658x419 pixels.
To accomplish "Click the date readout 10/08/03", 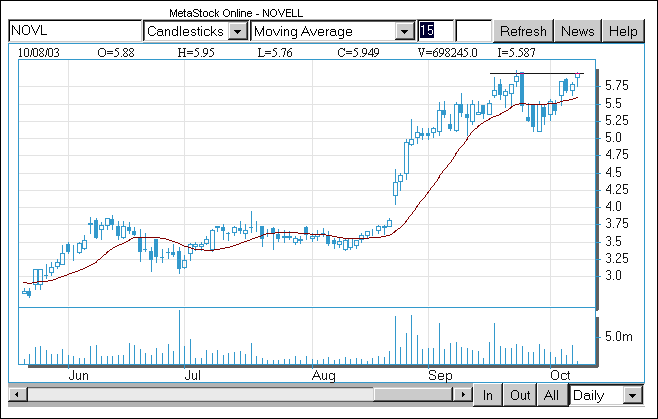I will pyautogui.click(x=39, y=52).
